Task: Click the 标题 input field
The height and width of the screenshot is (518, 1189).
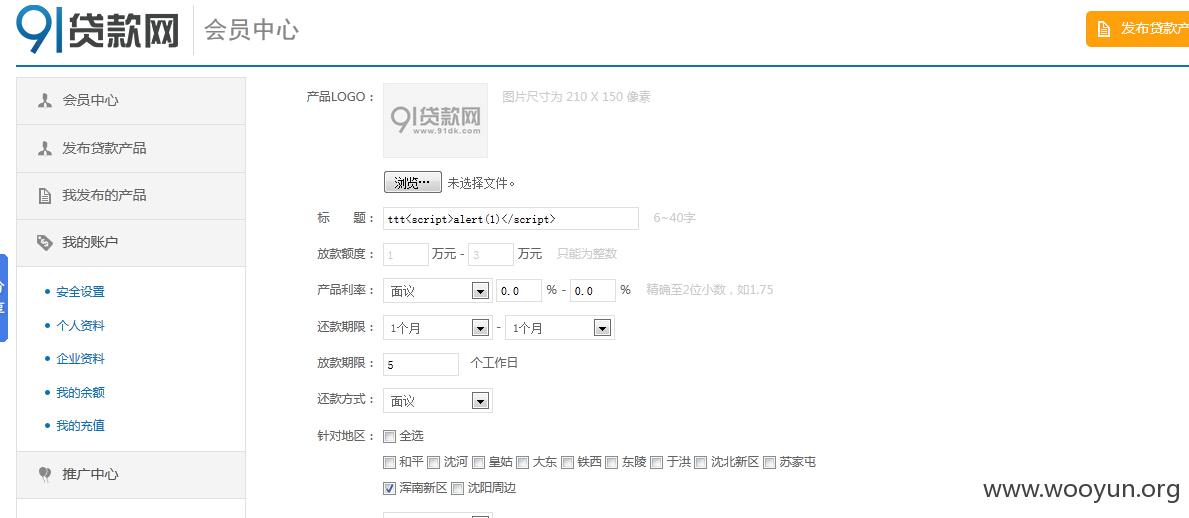Action: [x=511, y=218]
